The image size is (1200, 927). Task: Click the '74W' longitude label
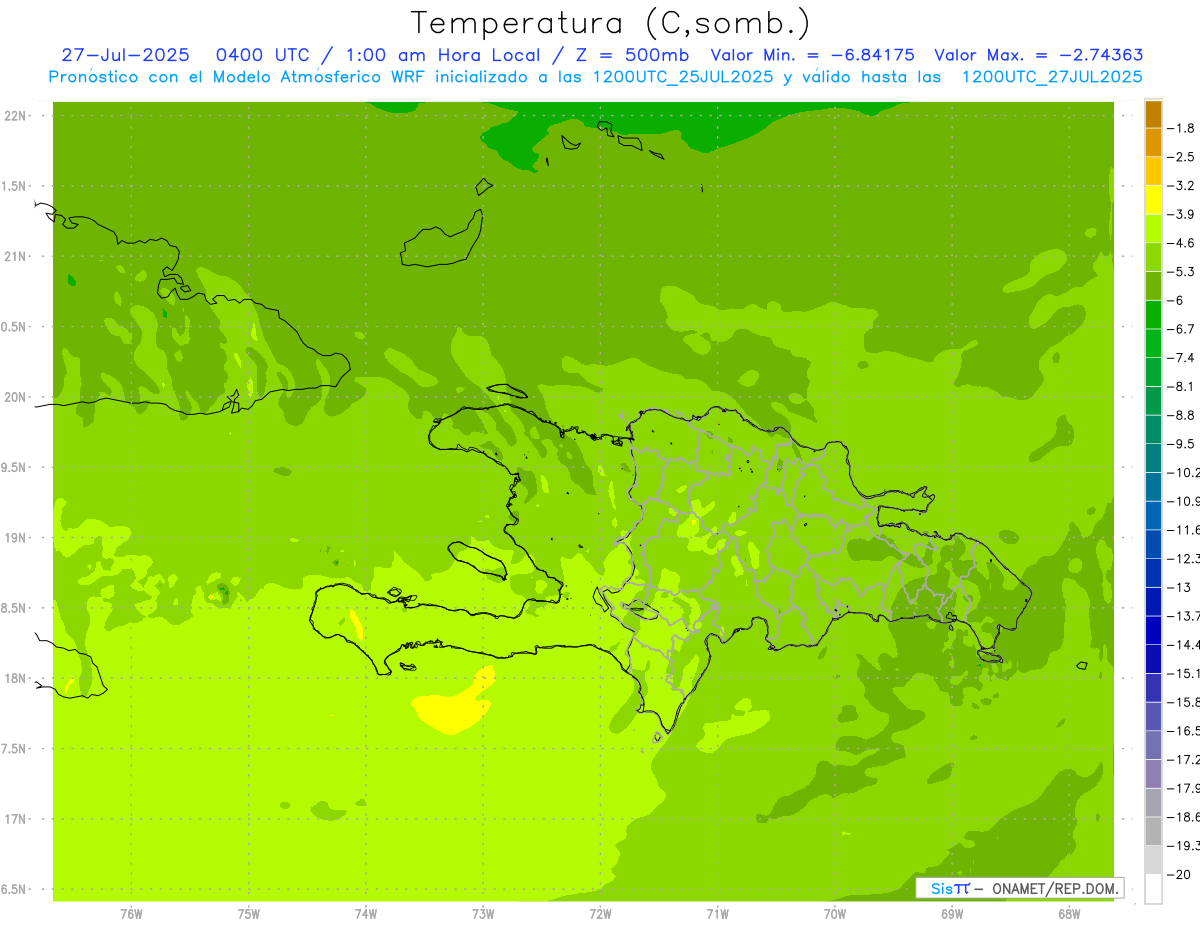click(x=366, y=914)
